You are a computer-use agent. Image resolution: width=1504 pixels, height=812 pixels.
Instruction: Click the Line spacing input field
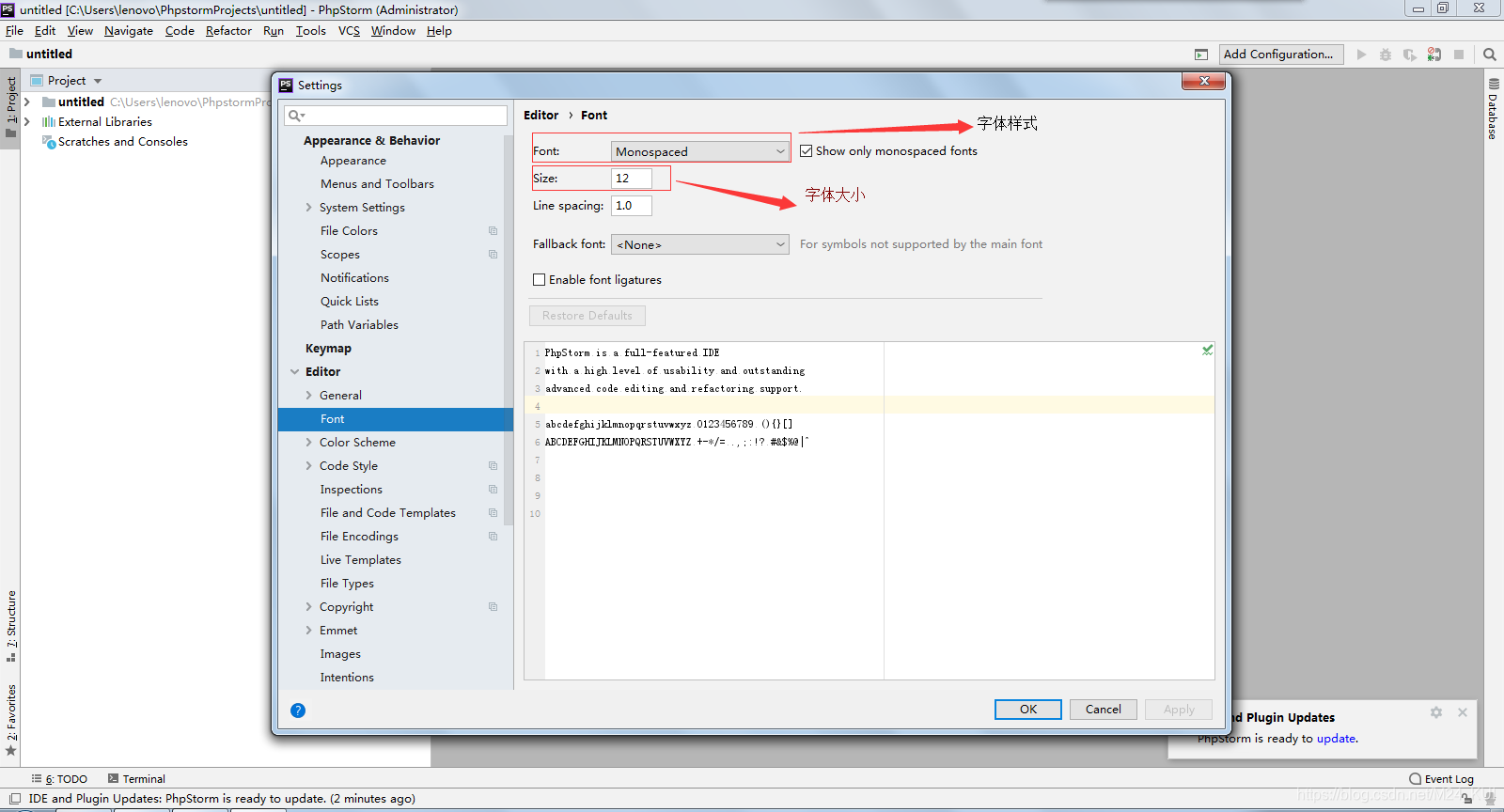(x=632, y=206)
